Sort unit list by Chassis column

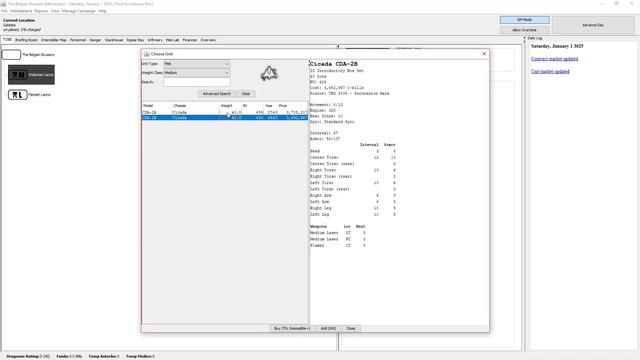[180, 106]
